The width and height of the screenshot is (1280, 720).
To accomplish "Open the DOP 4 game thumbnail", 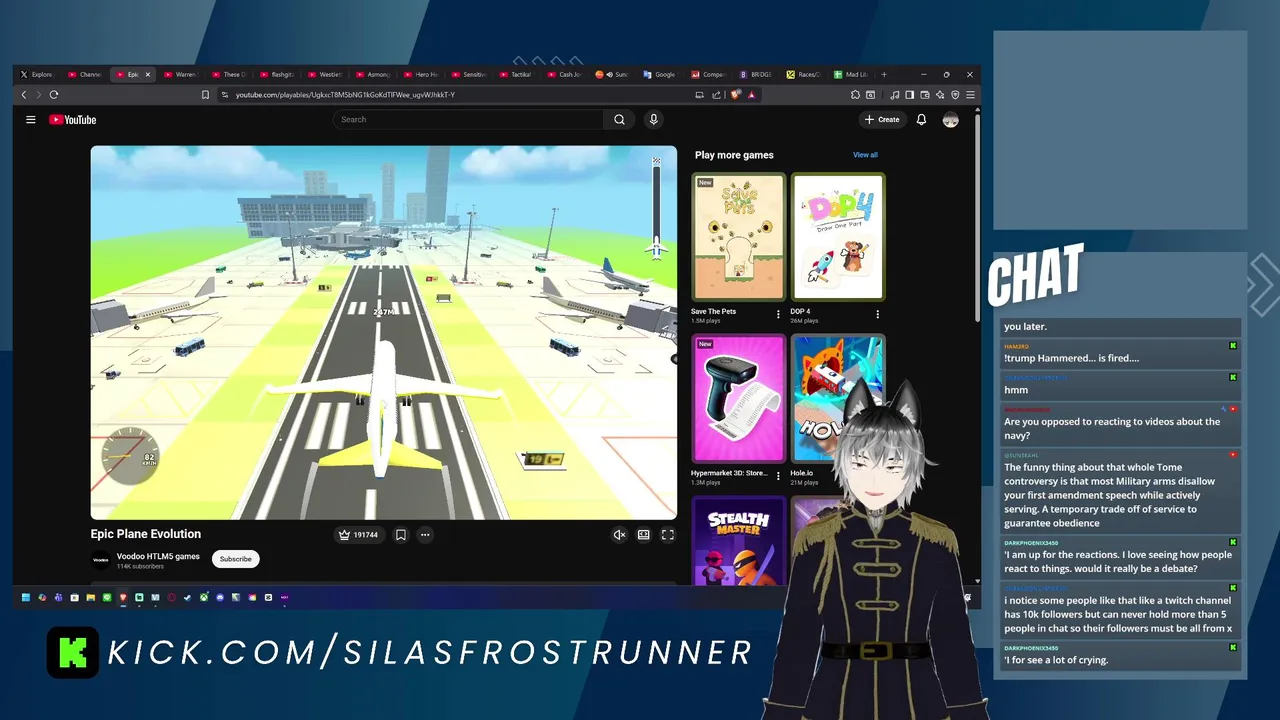I will [x=838, y=237].
